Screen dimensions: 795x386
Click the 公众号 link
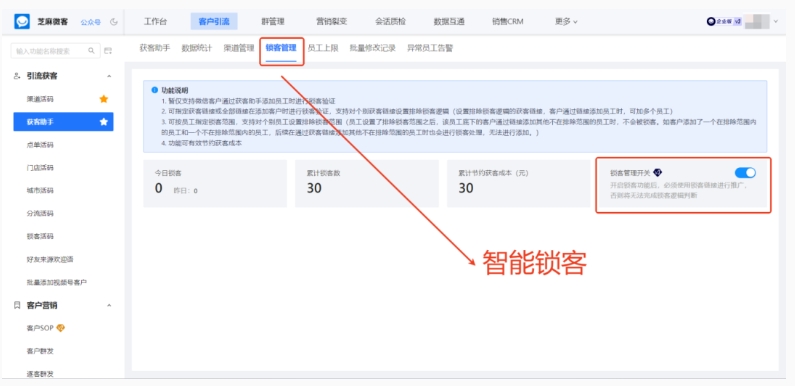91,22
